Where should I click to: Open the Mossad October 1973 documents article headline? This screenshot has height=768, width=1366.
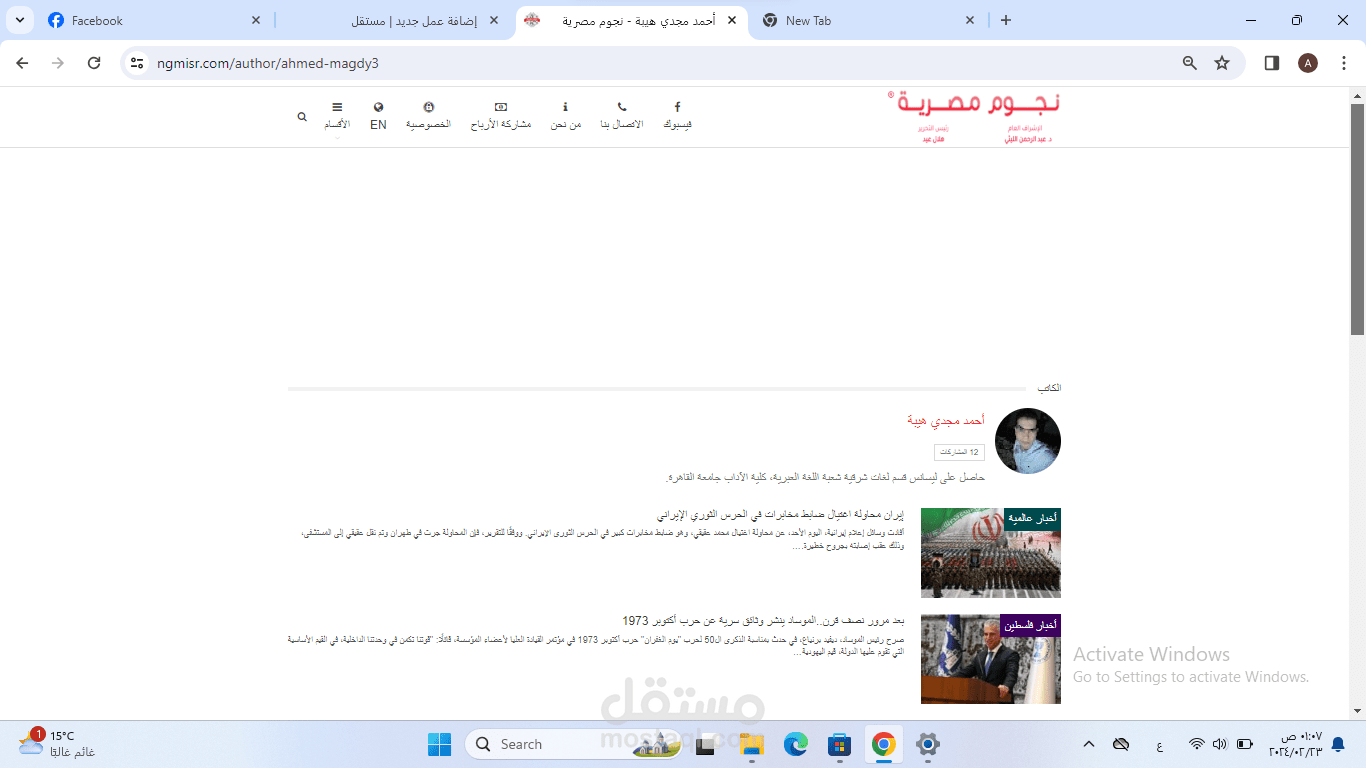tap(763, 621)
